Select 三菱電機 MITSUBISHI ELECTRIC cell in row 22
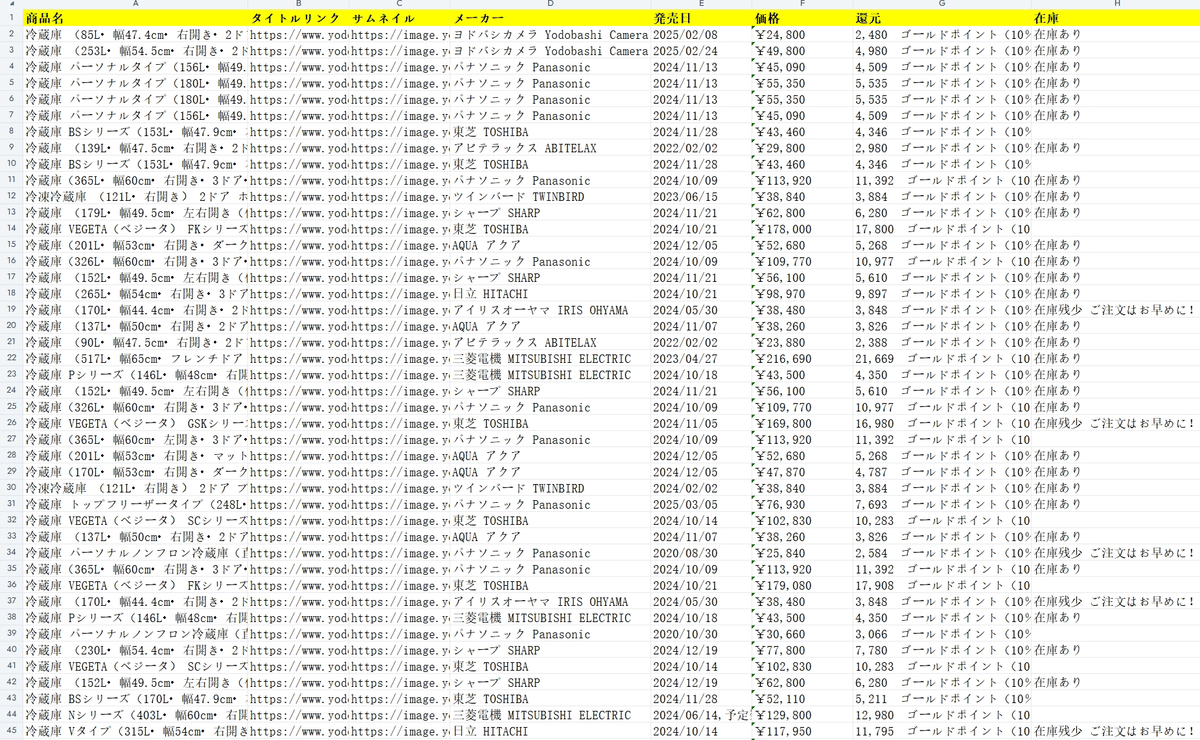 (x=550, y=359)
